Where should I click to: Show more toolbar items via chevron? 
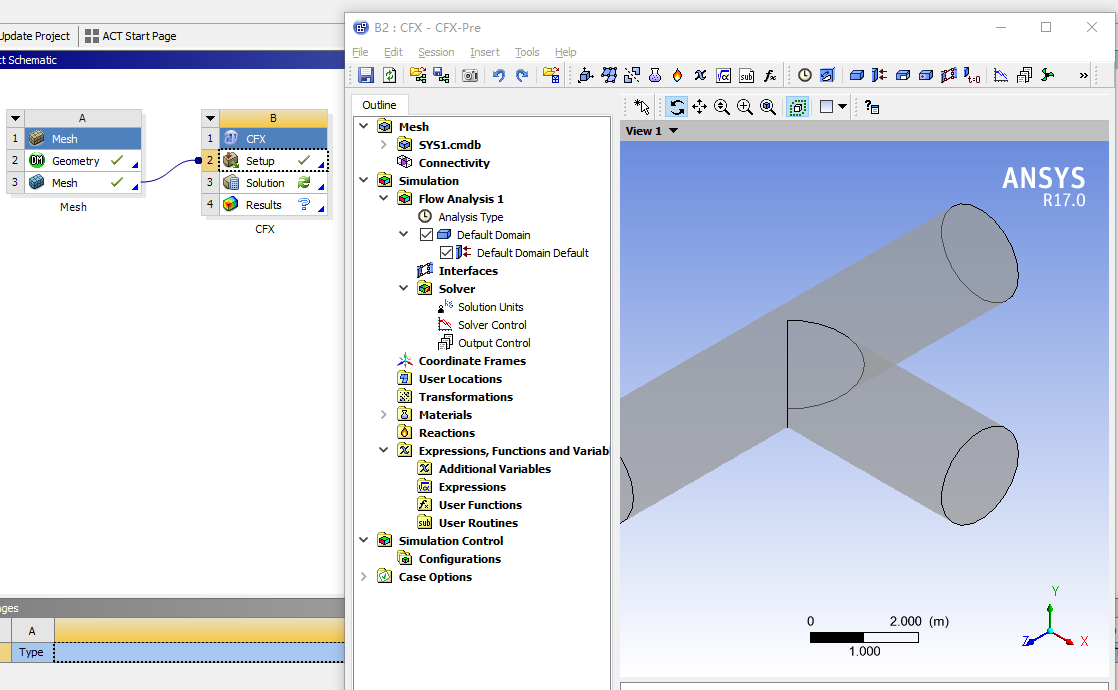[x=1084, y=75]
